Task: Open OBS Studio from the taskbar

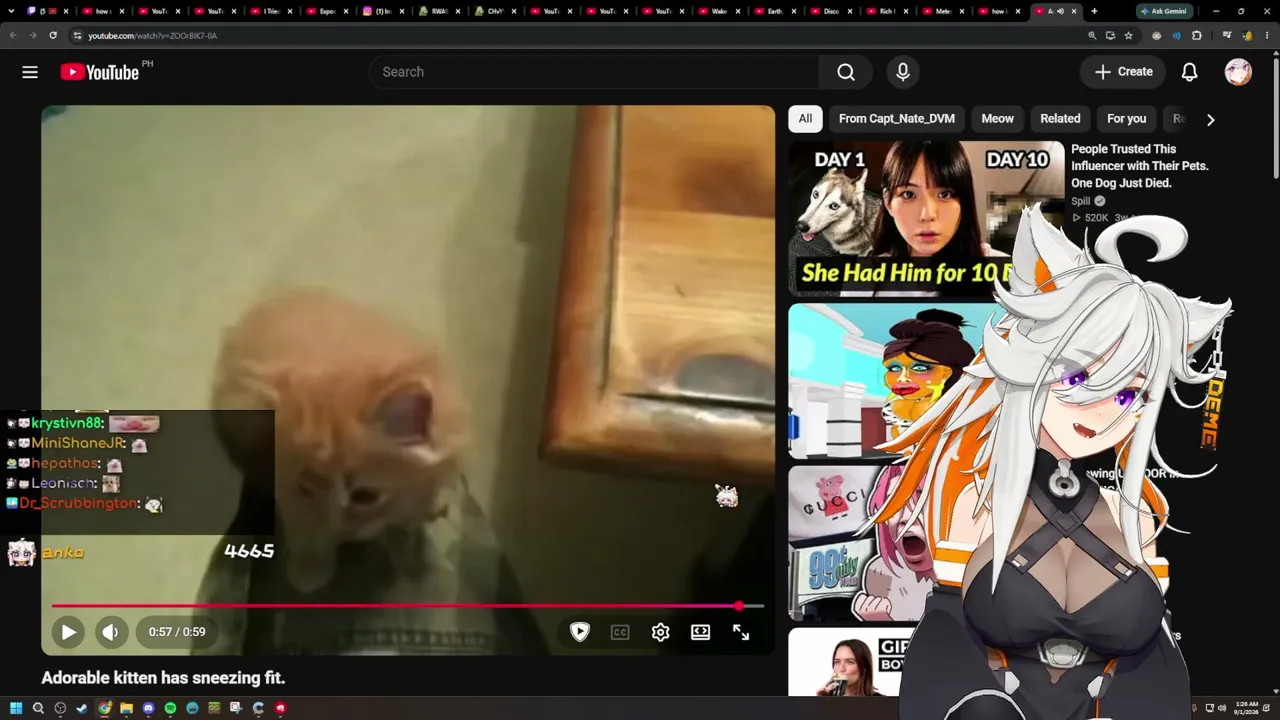Action: 60,708
